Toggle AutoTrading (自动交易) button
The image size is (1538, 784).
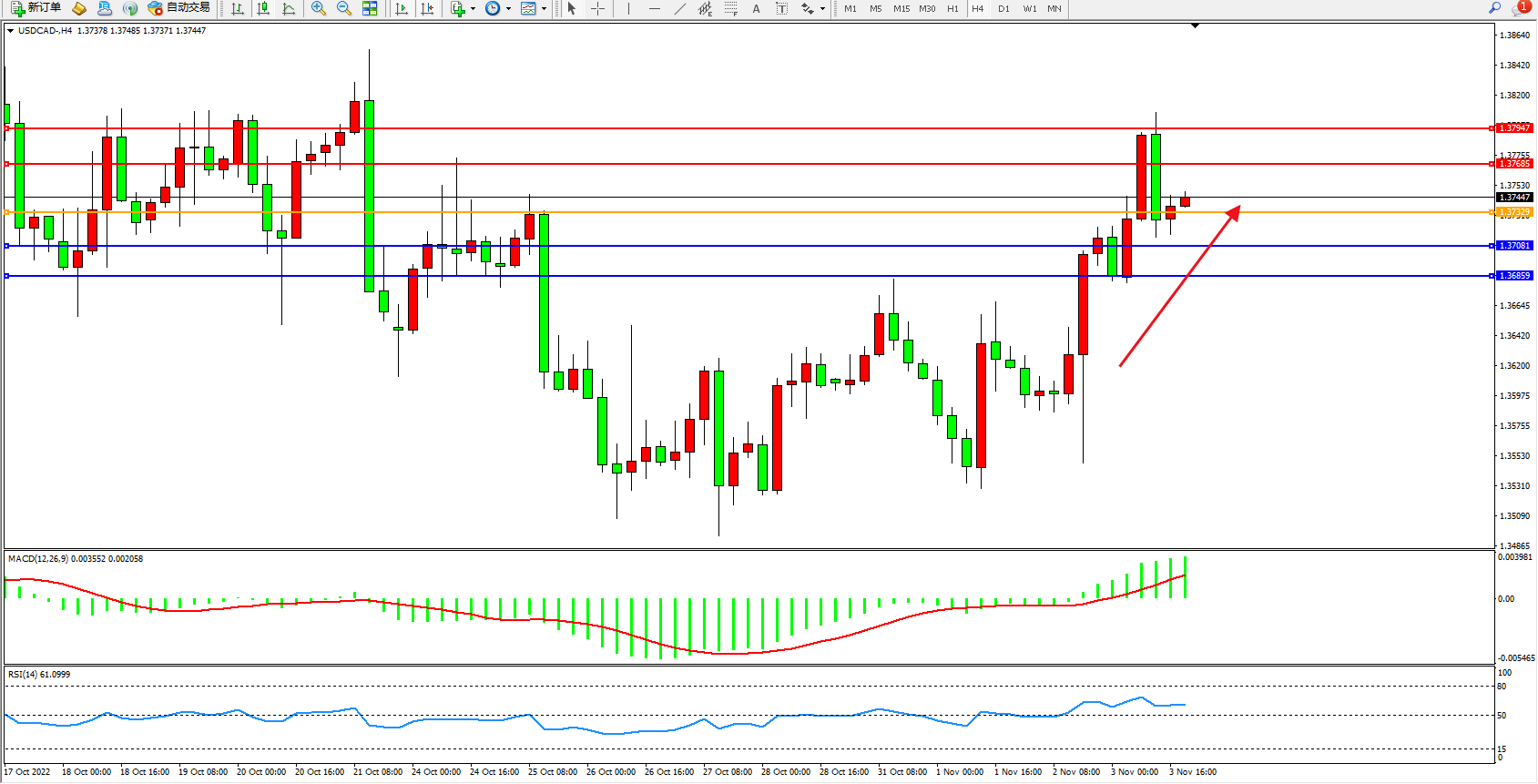[x=179, y=8]
